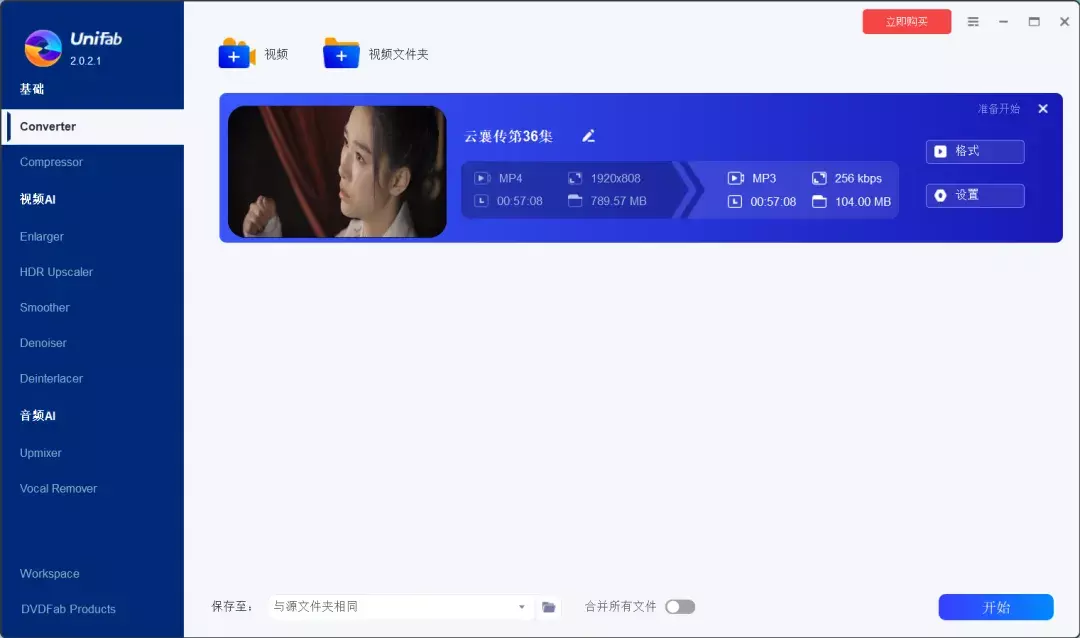Image resolution: width=1080 pixels, height=638 pixels.
Task: Open the hamburger menu icon in title bar
Action: [973, 22]
